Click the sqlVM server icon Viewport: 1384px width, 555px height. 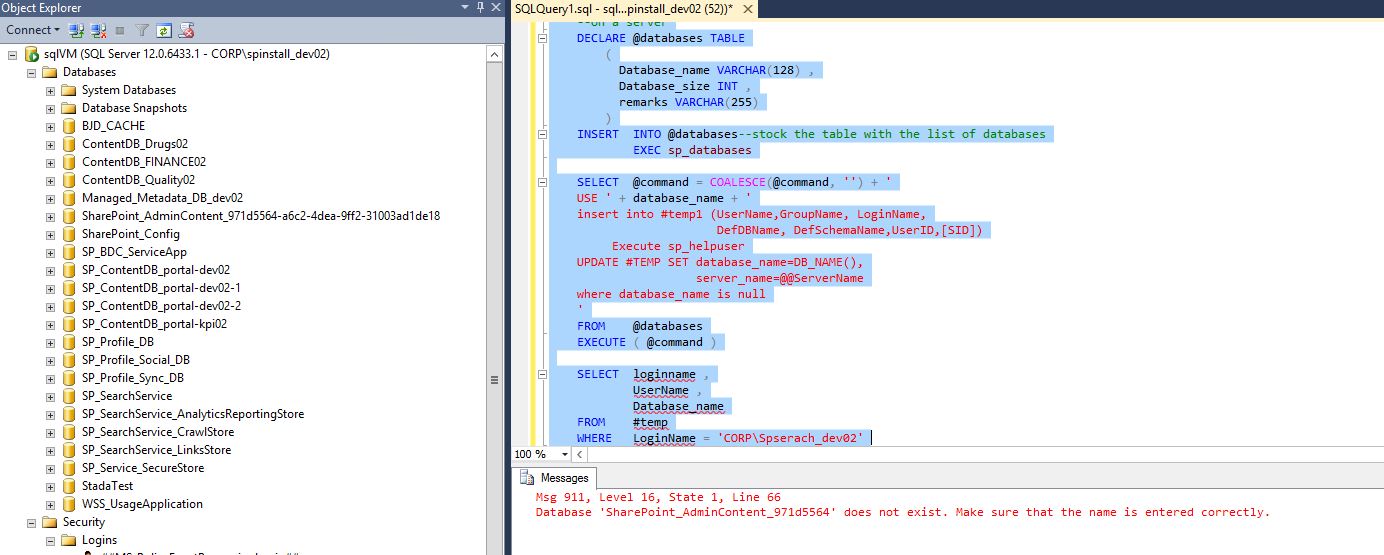pos(31,54)
